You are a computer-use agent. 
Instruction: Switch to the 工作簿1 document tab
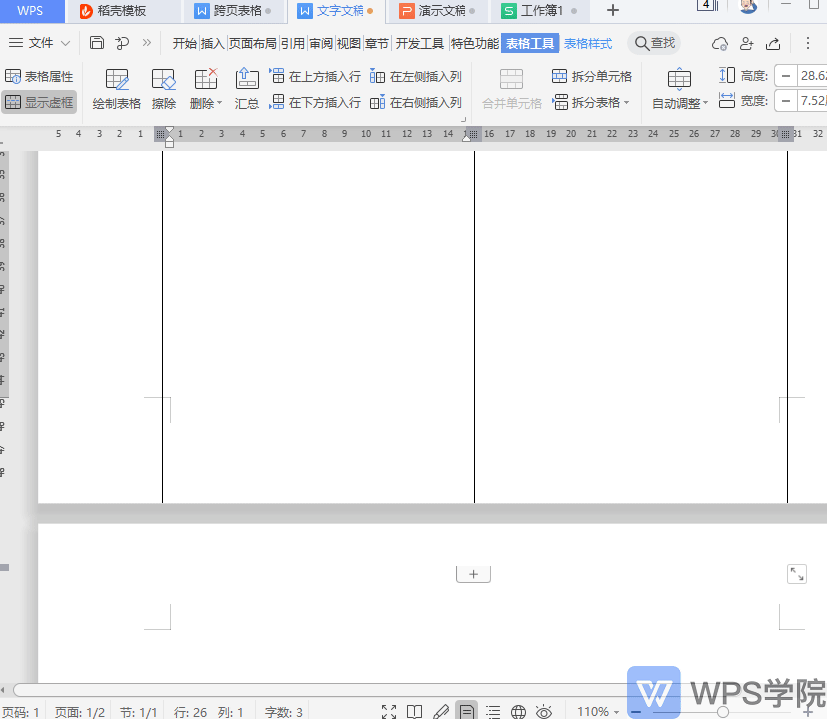[539, 11]
